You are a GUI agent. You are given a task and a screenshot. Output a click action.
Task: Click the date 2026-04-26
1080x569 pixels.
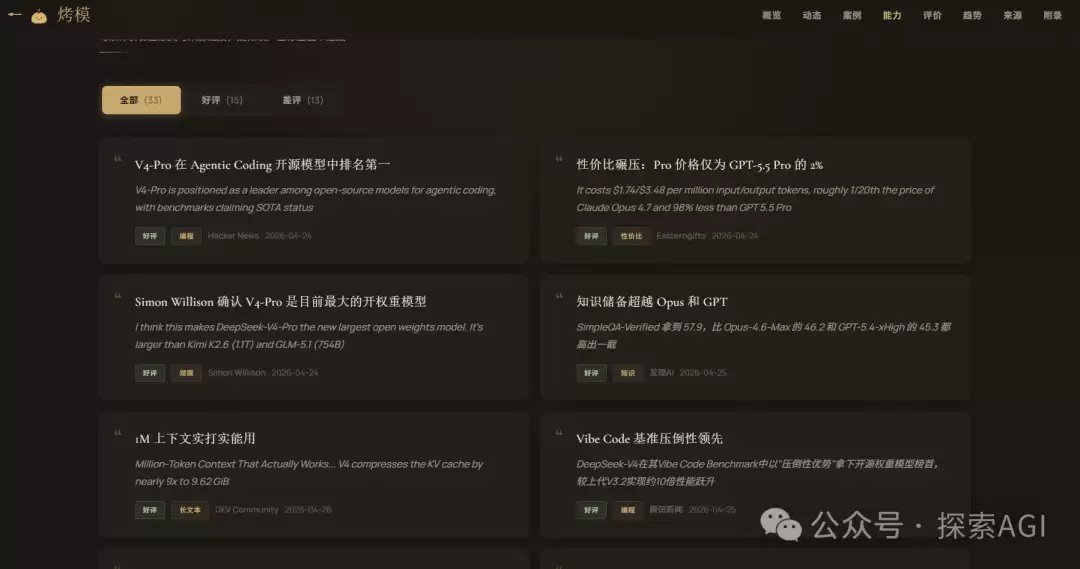[x=308, y=510]
